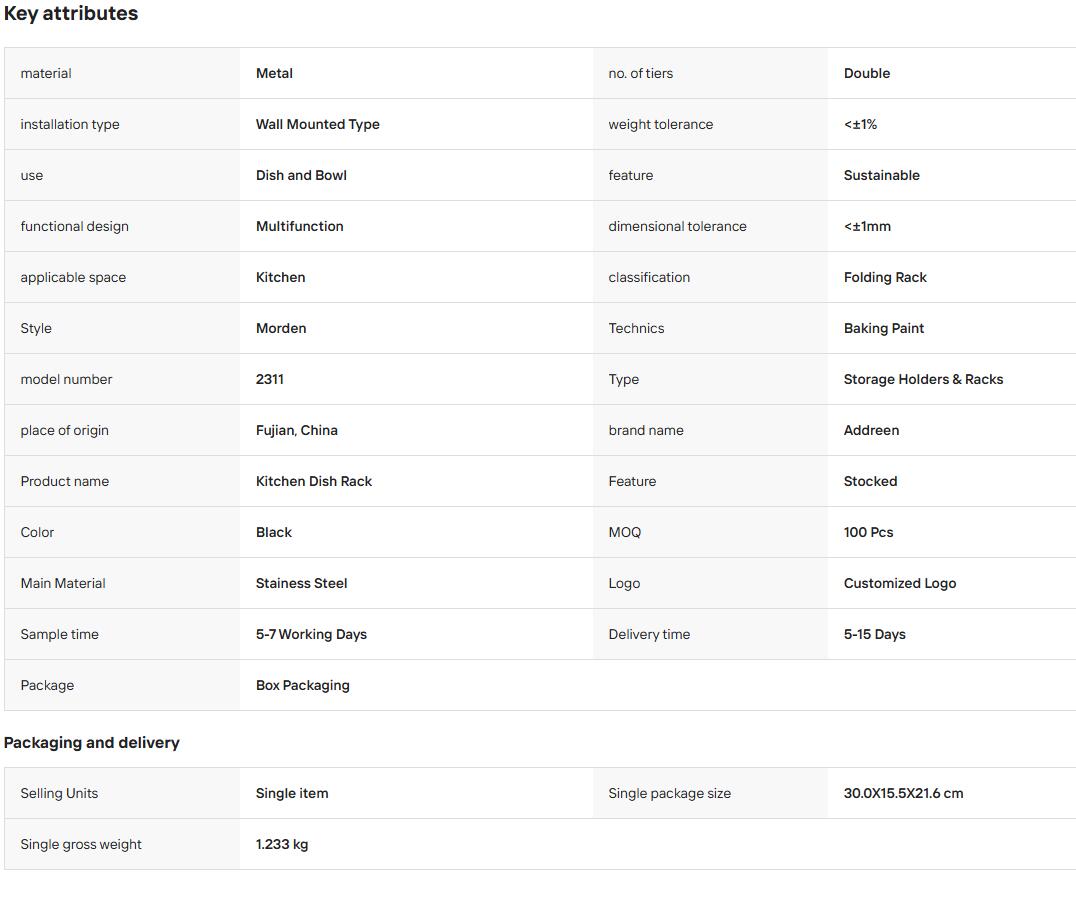This screenshot has height=898, width=1076.
Task: Click the Stainess Steel material value
Action: pos(301,583)
